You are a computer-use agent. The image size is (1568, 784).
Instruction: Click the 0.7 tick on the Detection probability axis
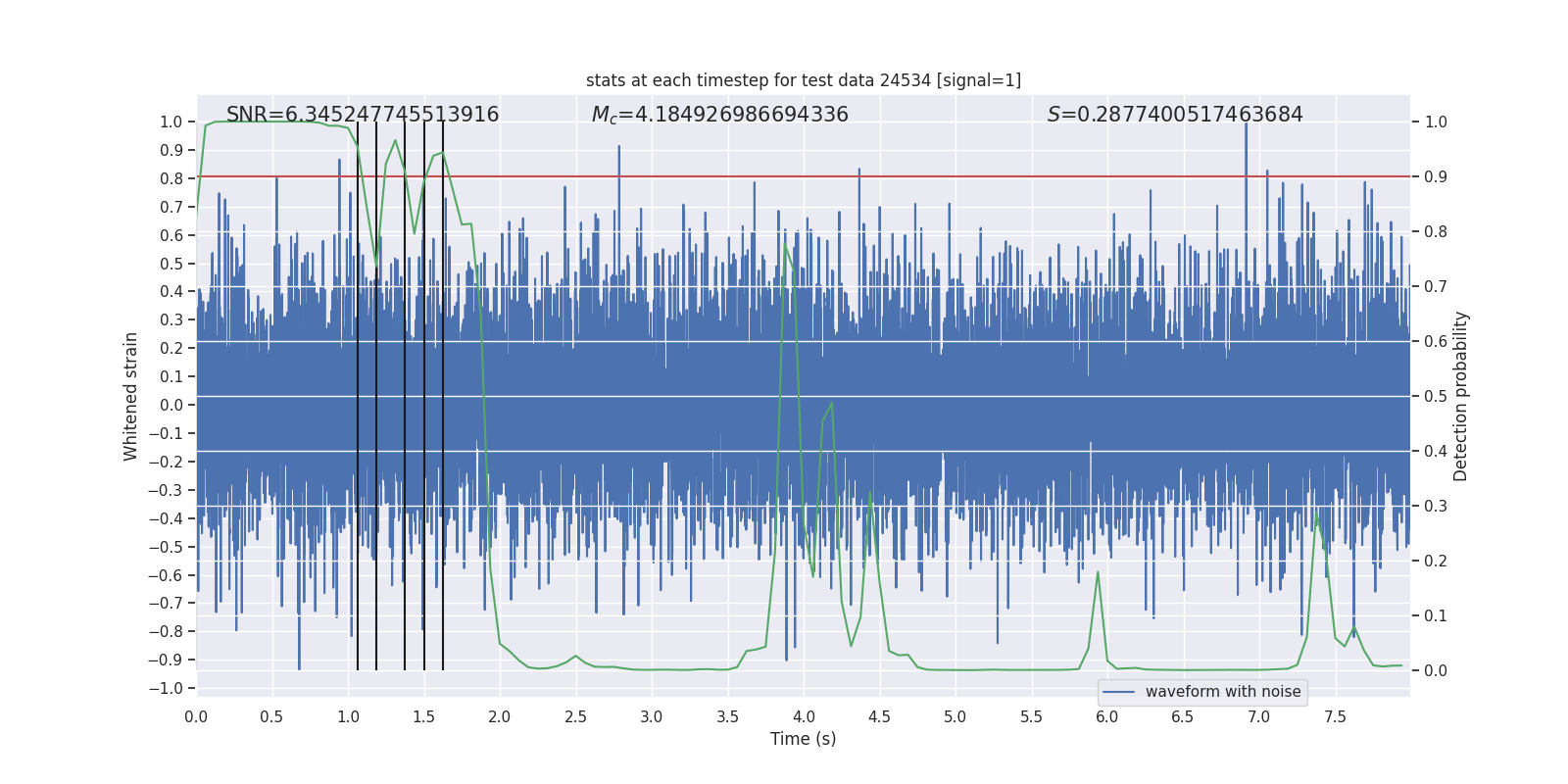[x=1436, y=286]
